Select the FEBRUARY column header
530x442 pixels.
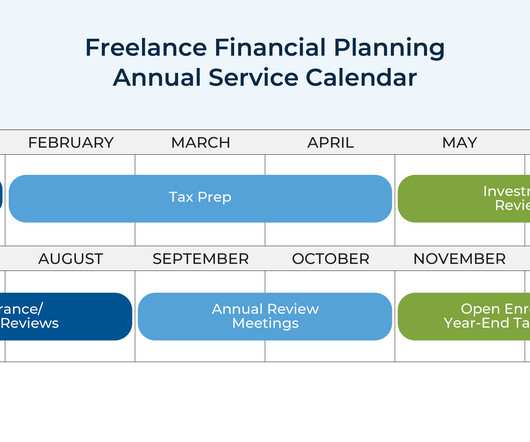pos(71,143)
